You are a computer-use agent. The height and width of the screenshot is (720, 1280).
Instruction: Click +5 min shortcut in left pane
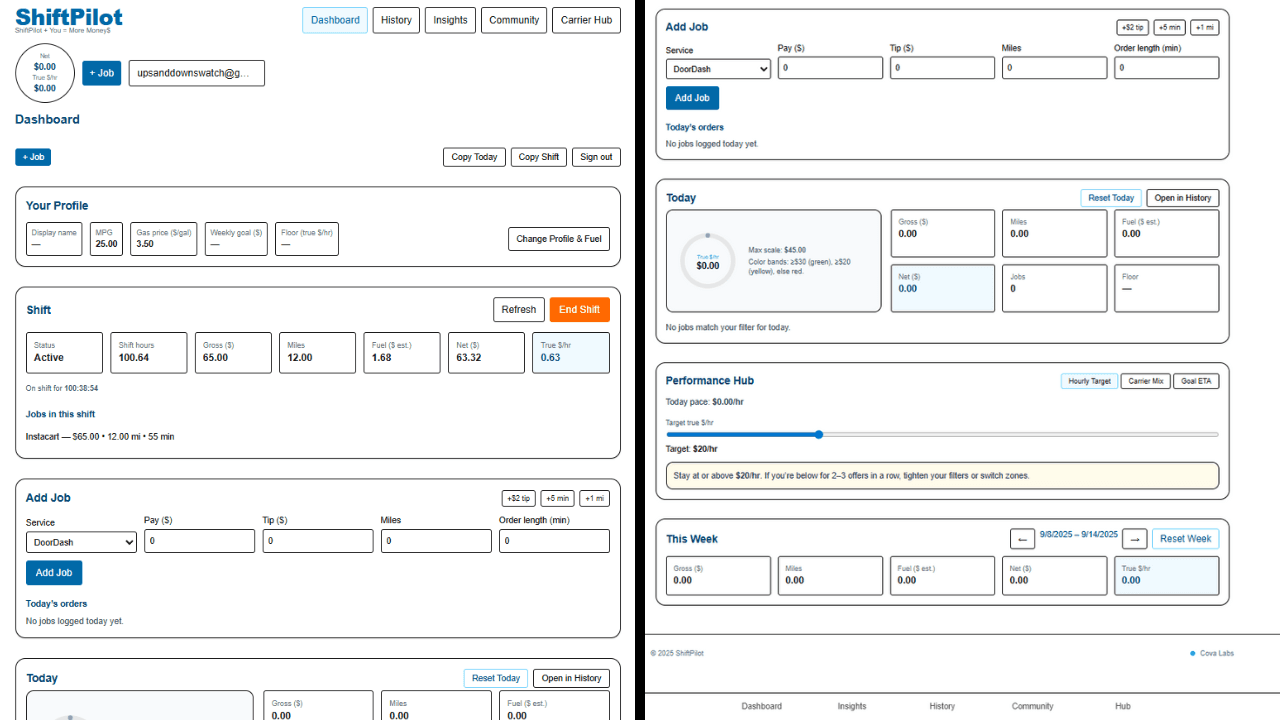(557, 498)
